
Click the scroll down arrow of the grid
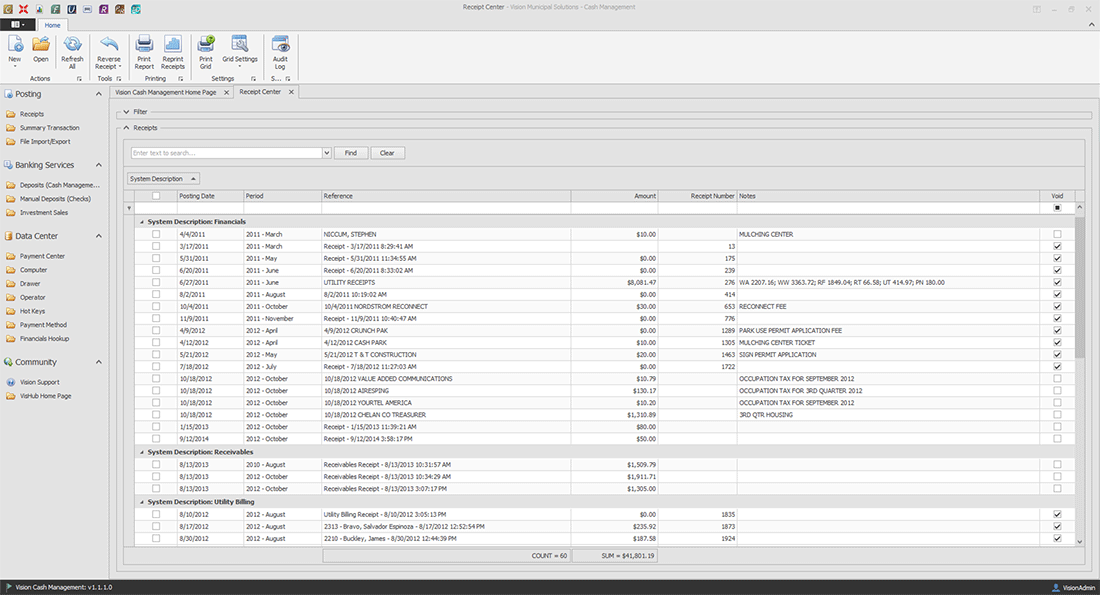pos(1079,542)
